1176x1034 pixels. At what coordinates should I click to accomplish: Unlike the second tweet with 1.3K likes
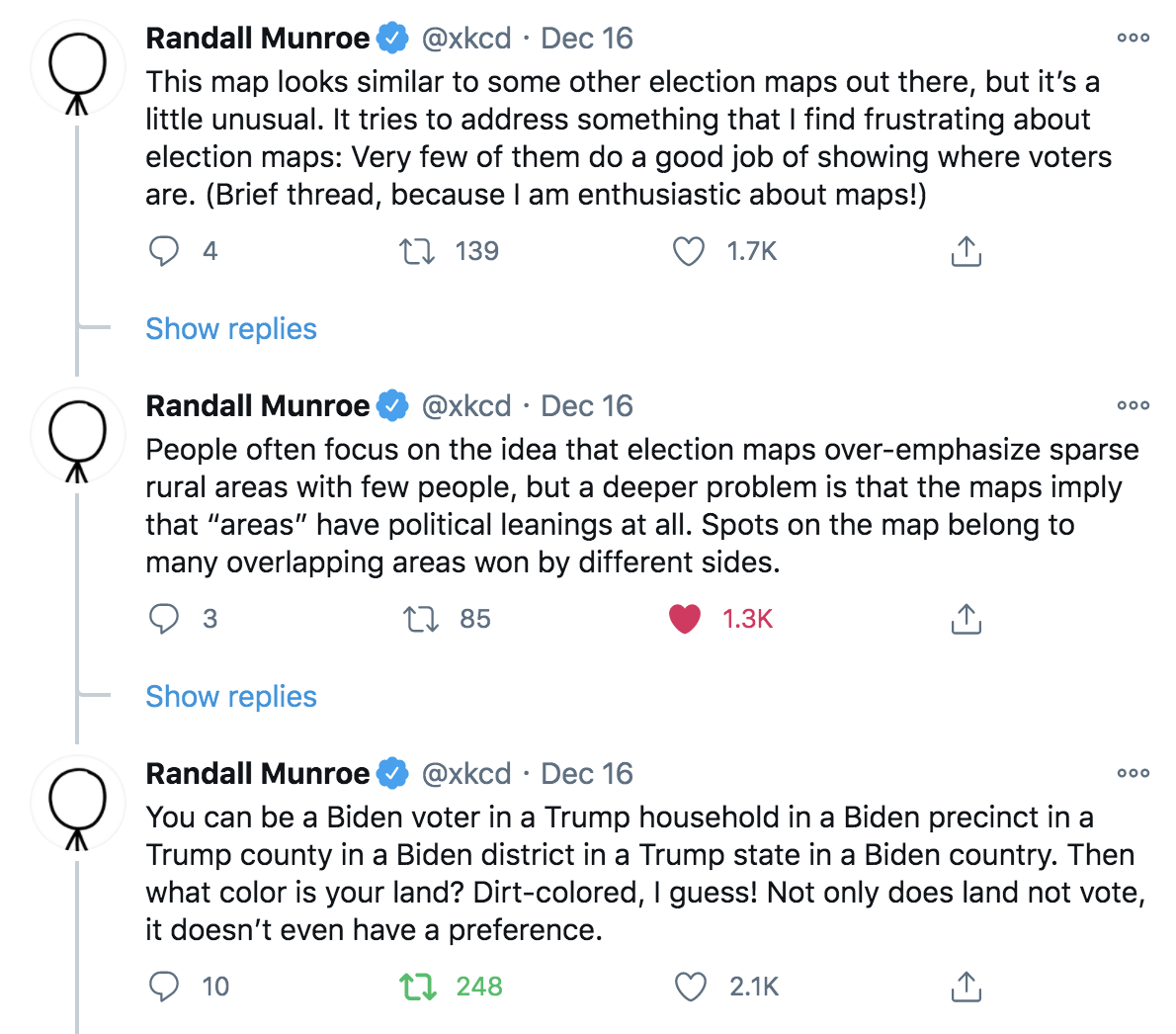point(685,619)
